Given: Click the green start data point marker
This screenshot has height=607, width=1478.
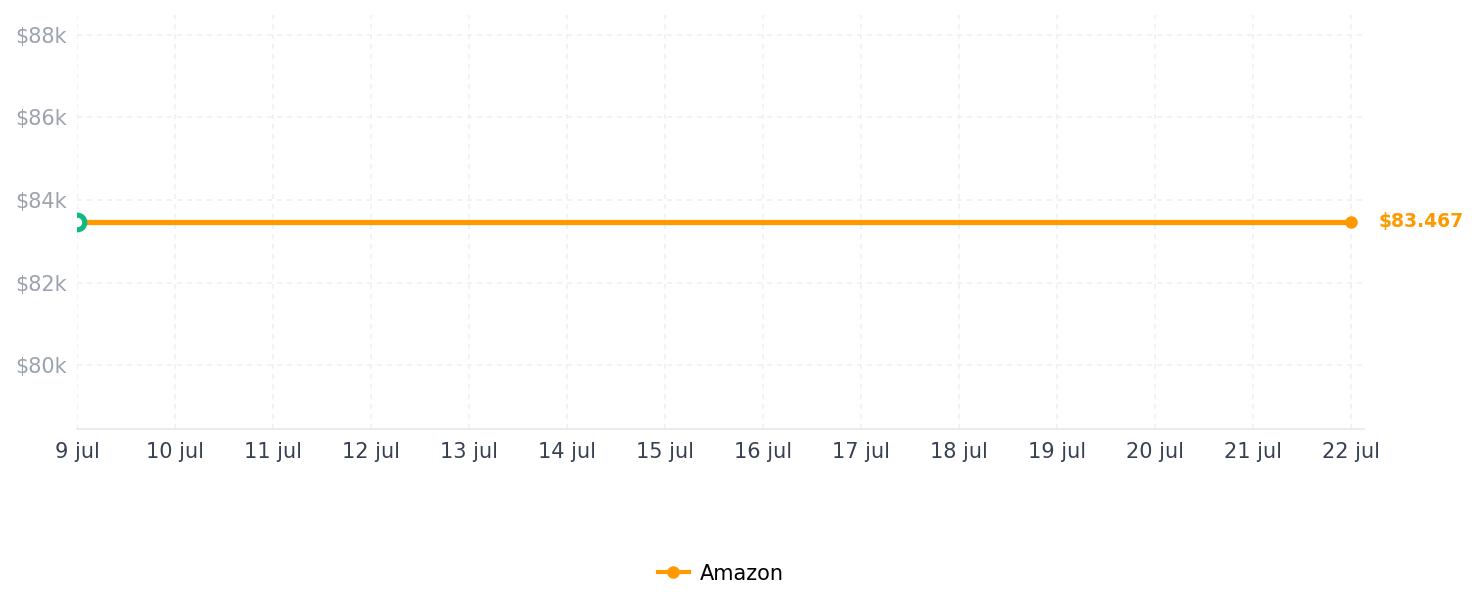Looking at the screenshot, I should coord(77,222).
